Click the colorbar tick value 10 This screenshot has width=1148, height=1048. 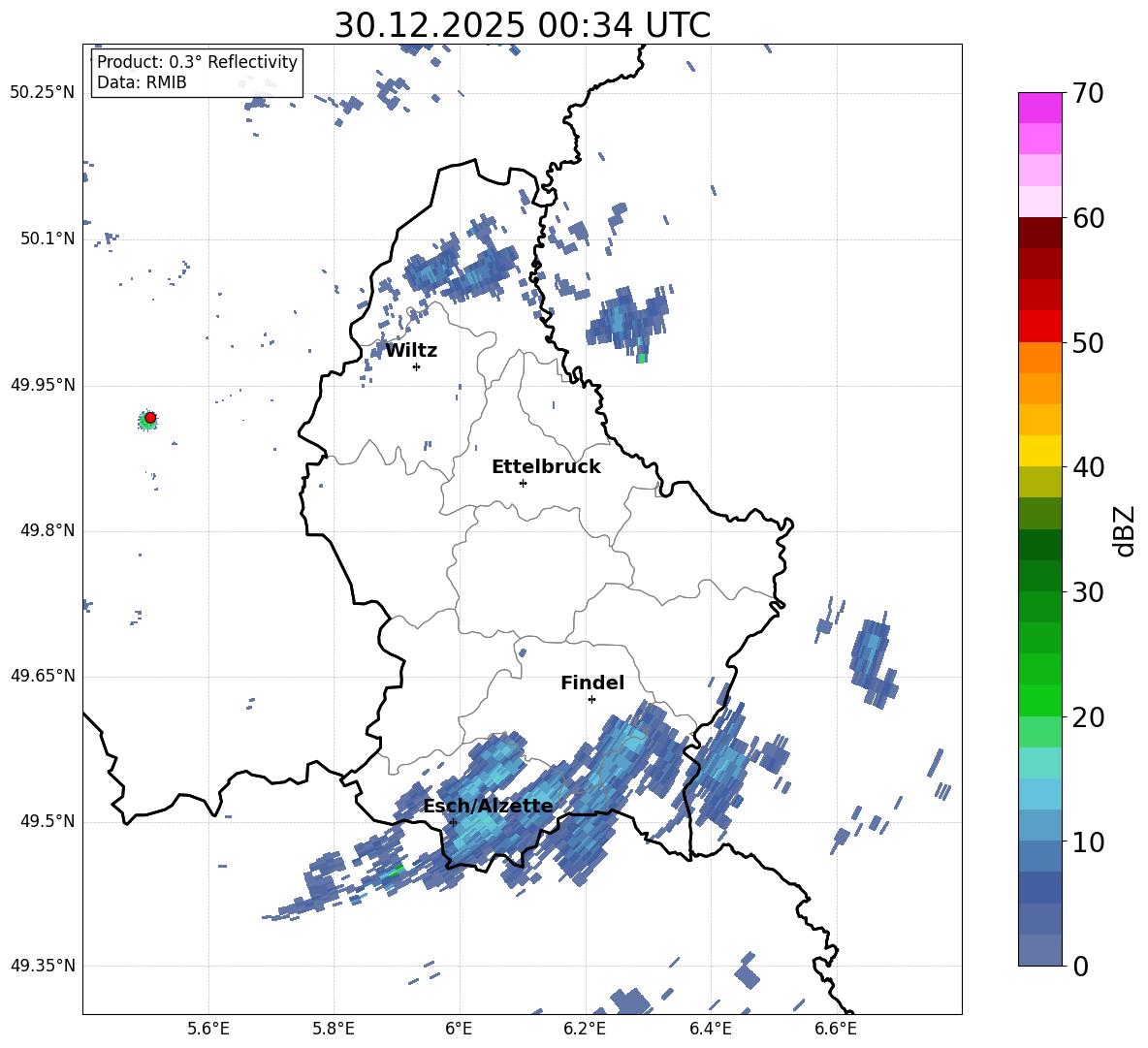coord(1089,842)
